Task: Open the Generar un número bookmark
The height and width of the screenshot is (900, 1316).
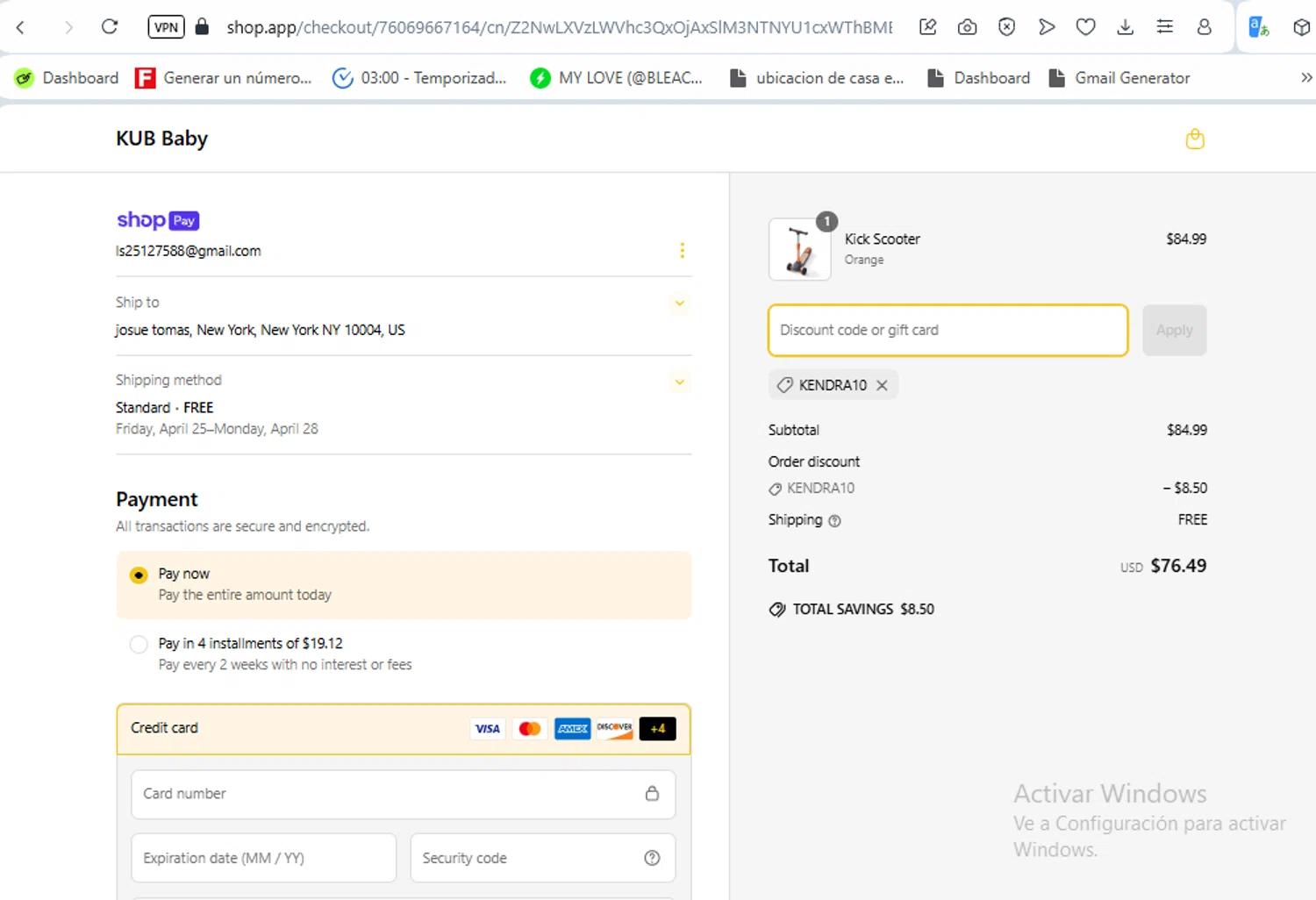Action: tap(224, 78)
